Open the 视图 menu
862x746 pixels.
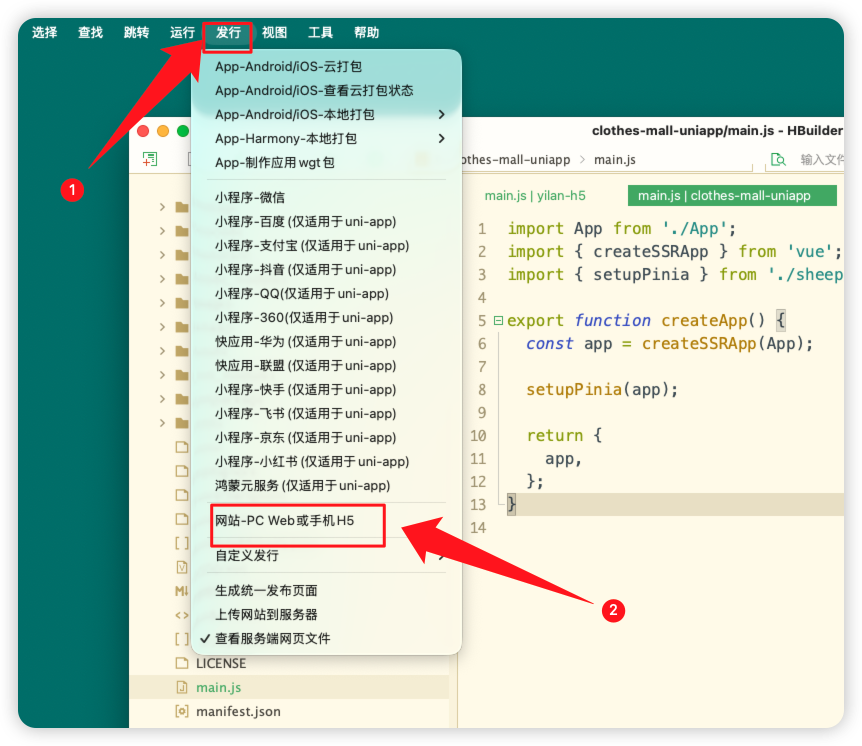(x=274, y=33)
